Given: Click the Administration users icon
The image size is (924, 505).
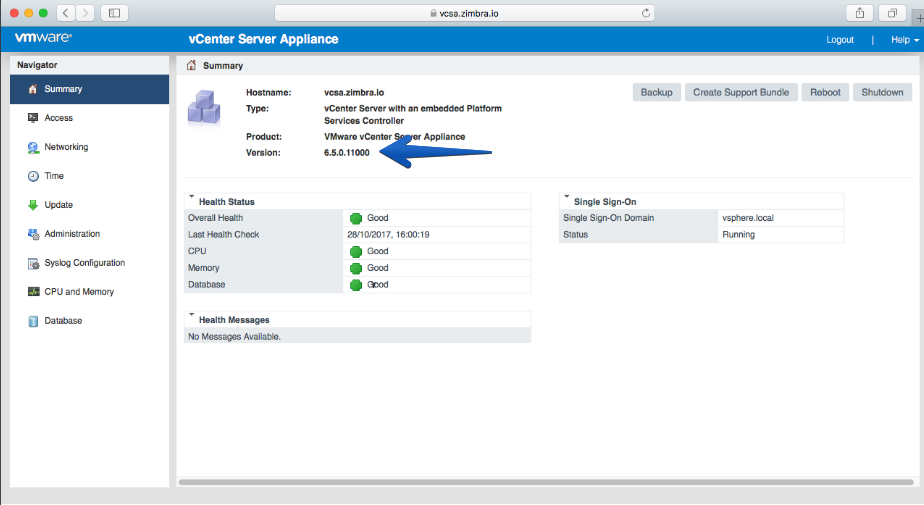Looking at the screenshot, I should (33, 234).
